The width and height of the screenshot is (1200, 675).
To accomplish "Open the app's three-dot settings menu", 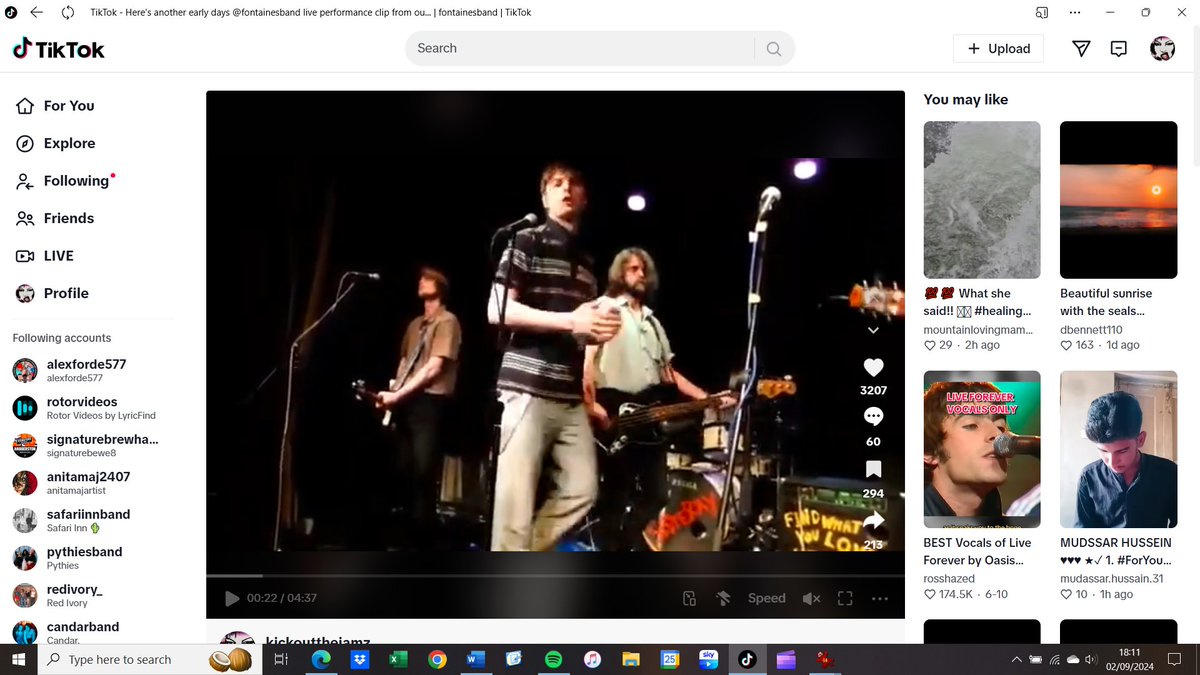I will point(1075,12).
